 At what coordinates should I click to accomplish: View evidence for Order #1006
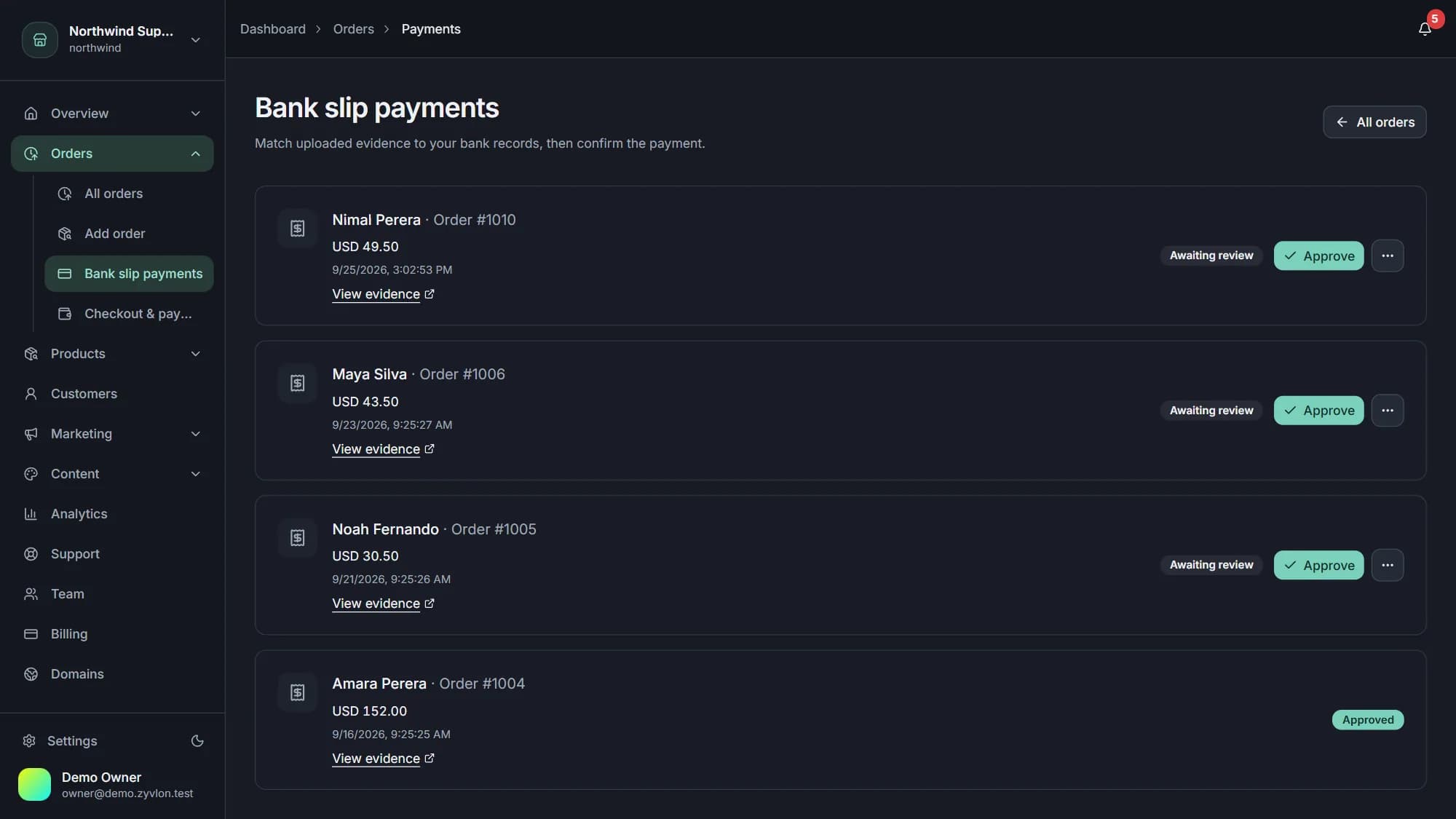(383, 449)
